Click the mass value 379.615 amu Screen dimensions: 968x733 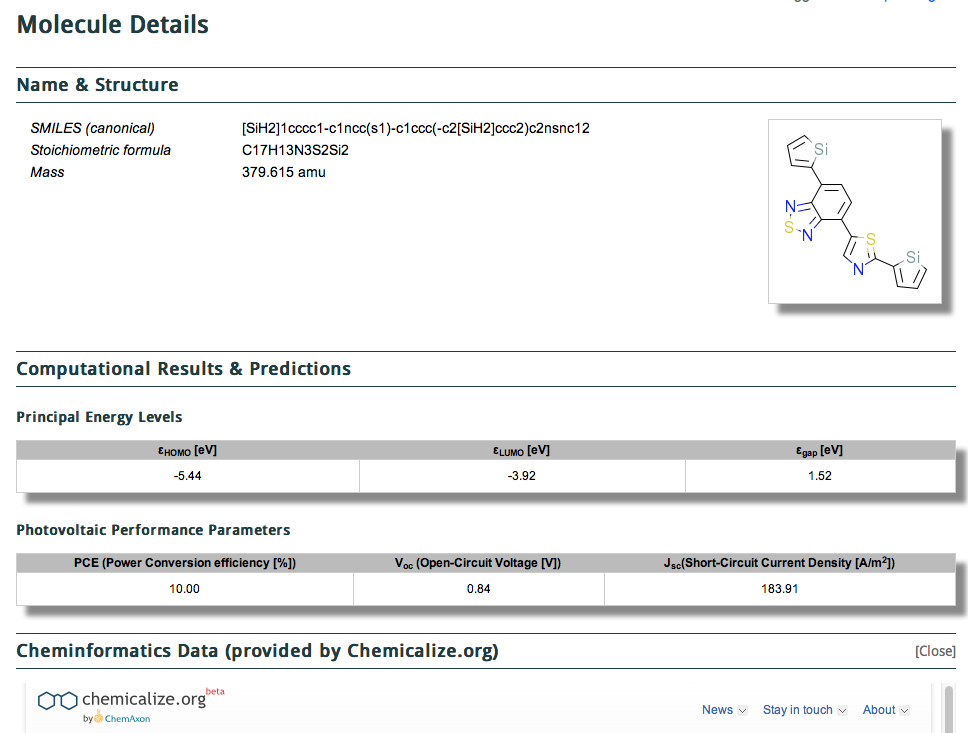(x=284, y=172)
